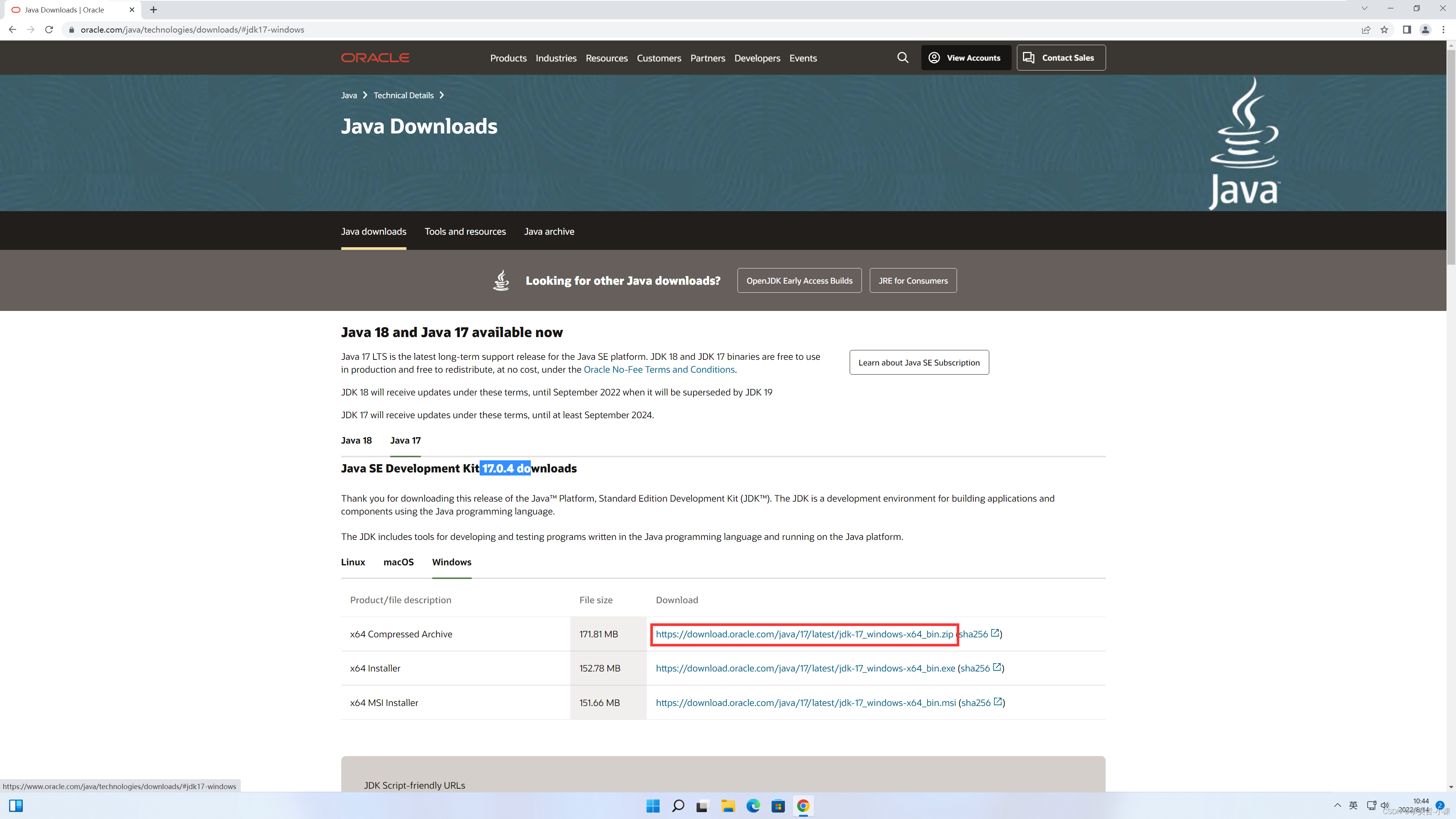Open sha256 link for x64 MSI Installer
The width and height of the screenshot is (1456, 819).
(x=976, y=703)
